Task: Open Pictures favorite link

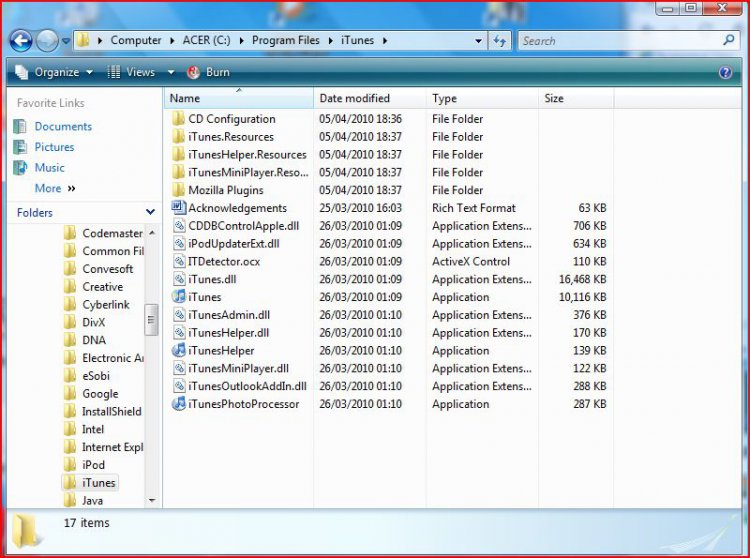Action: (x=54, y=147)
